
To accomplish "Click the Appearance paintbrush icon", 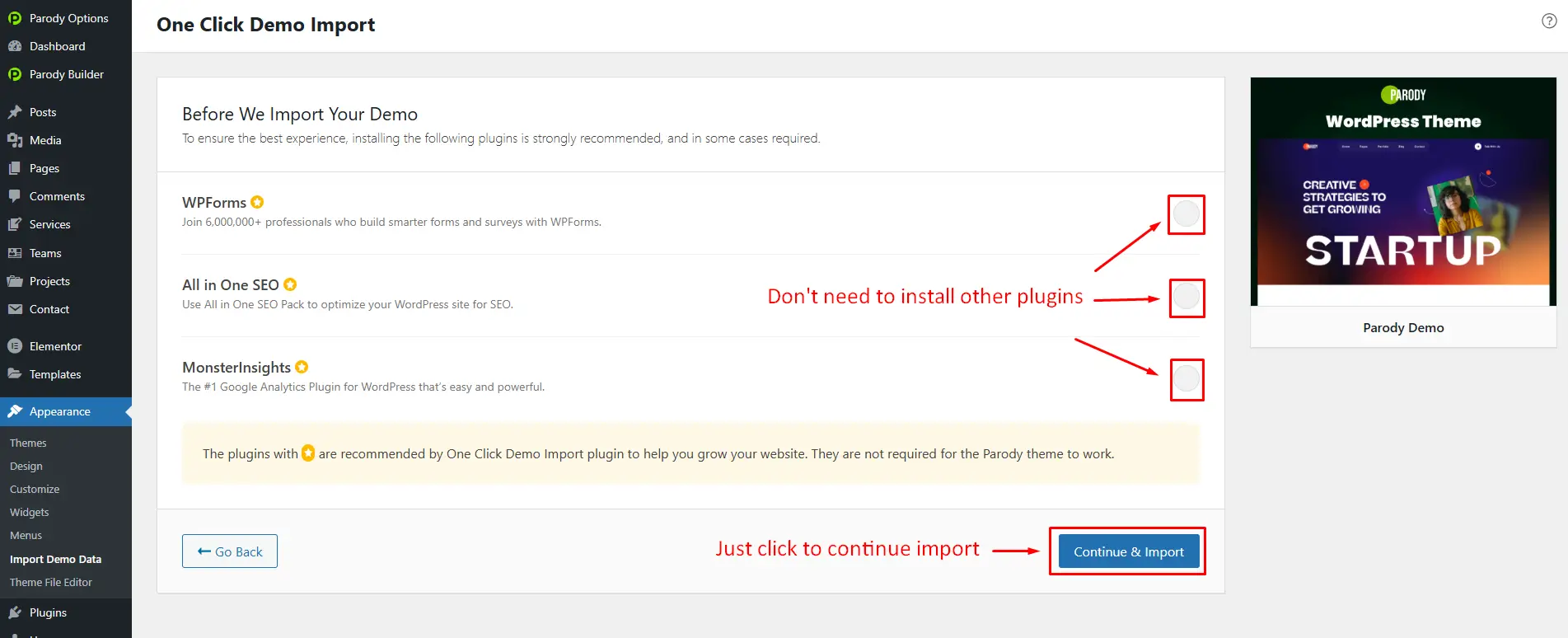I will pyautogui.click(x=15, y=411).
